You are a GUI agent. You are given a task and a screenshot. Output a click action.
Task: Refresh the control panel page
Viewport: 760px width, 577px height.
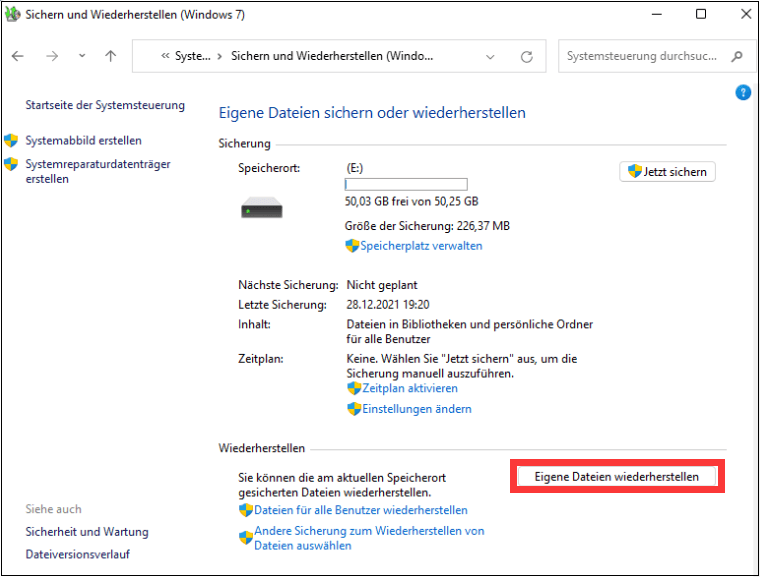527,57
